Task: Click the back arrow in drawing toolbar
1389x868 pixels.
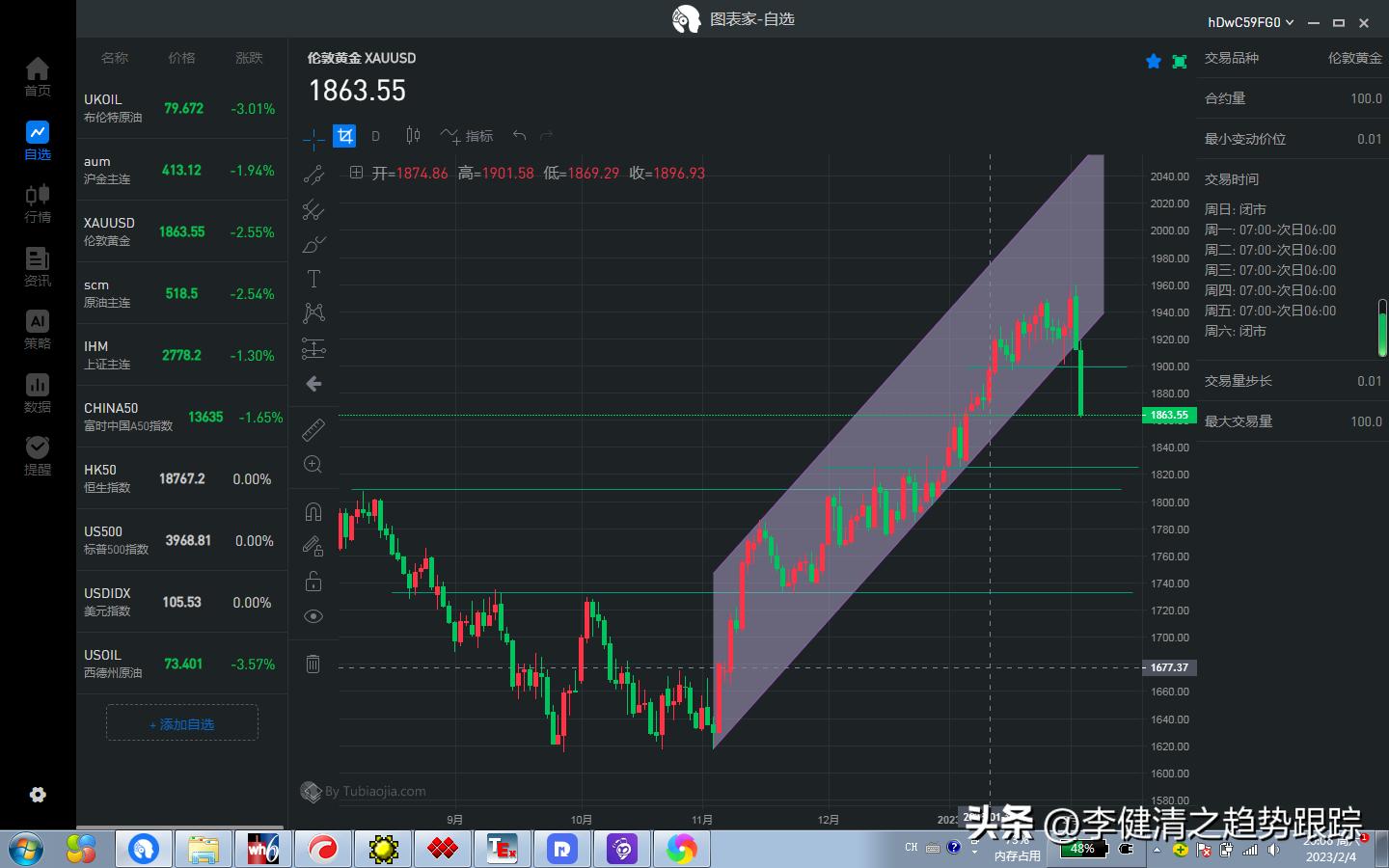Action: tap(313, 384)
